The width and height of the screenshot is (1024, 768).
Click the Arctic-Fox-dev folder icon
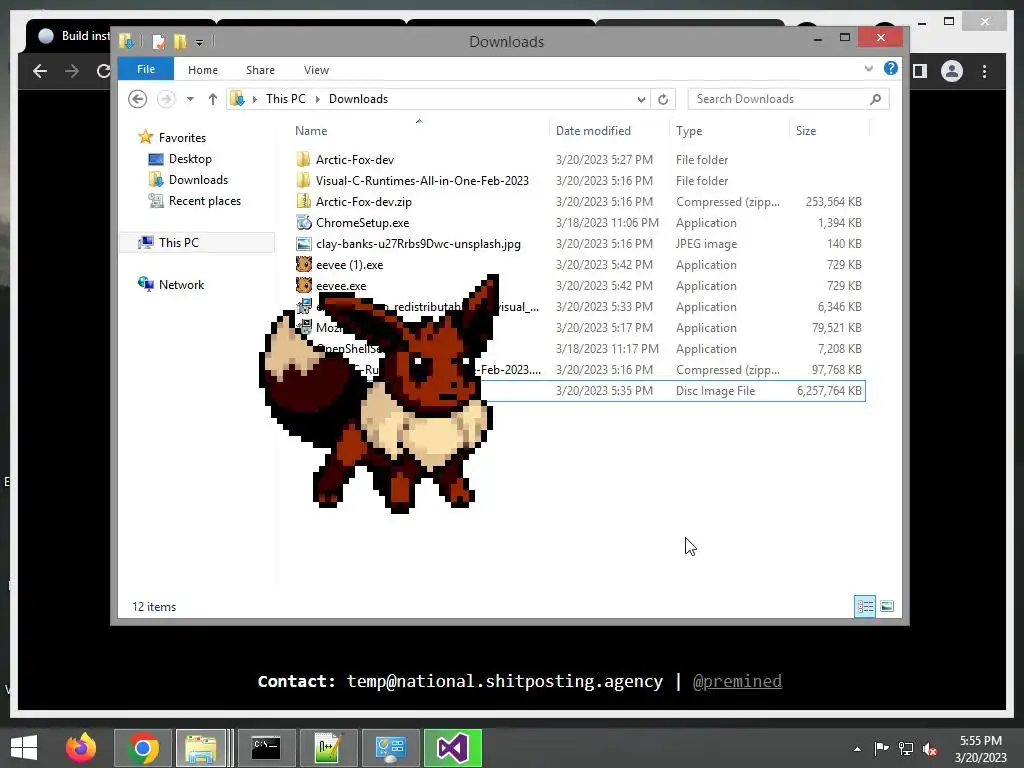tap(303, 159)
